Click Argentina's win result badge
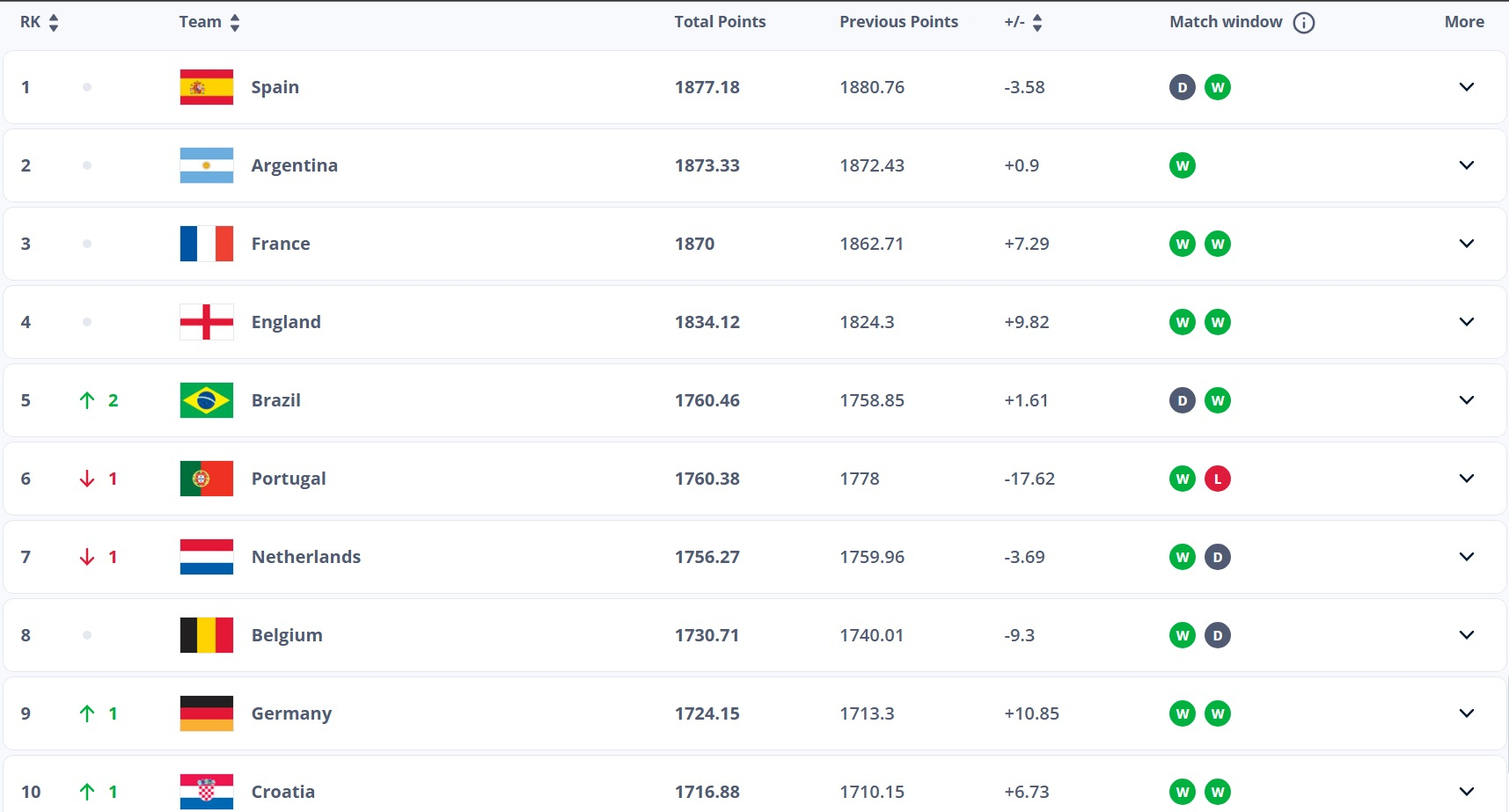Viewport: 1509px width, 812px height. coord(1183,165)
